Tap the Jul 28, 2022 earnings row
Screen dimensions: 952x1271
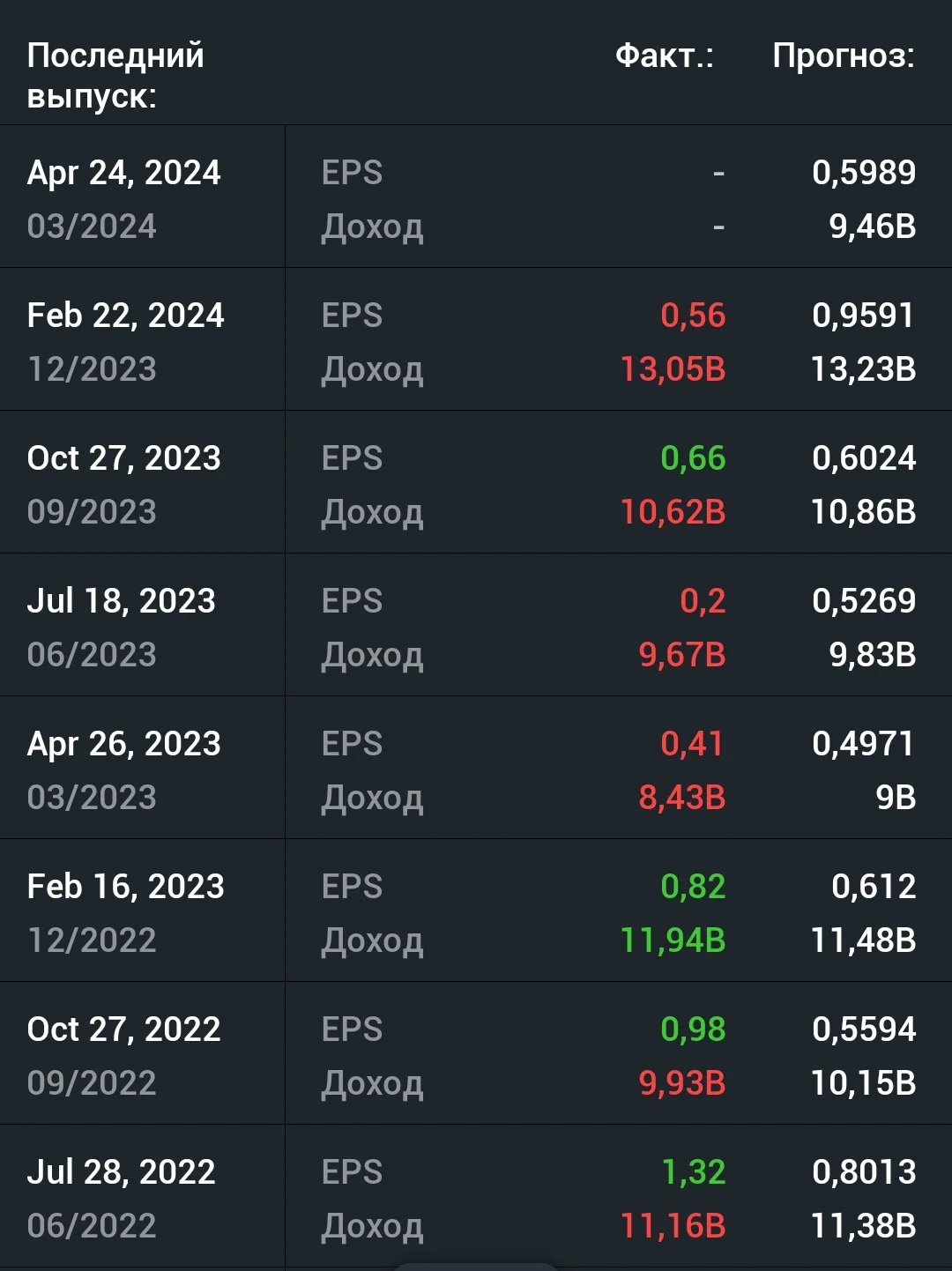point(476,1196)
